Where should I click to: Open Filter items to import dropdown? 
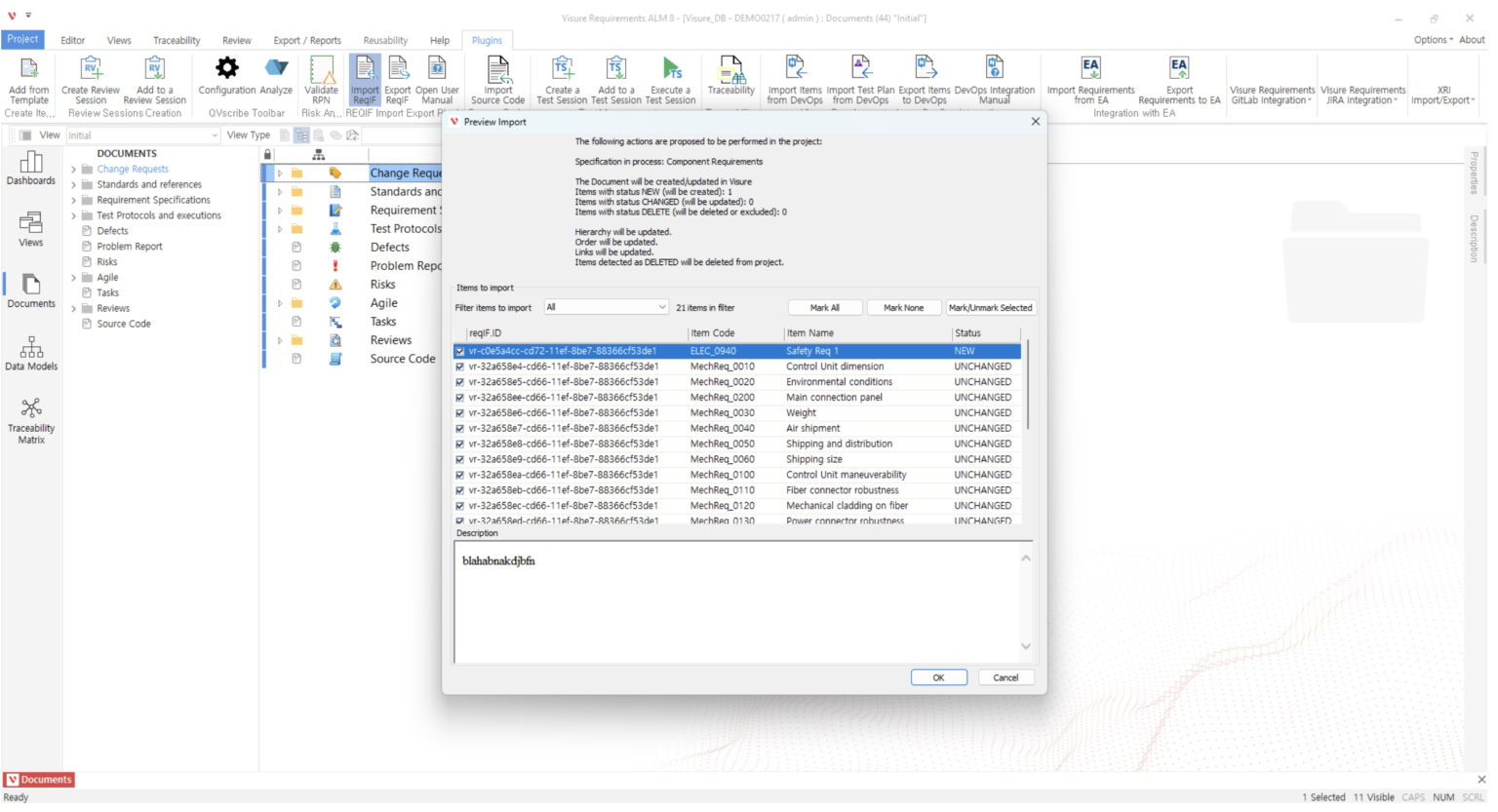[x=606, y=307]
